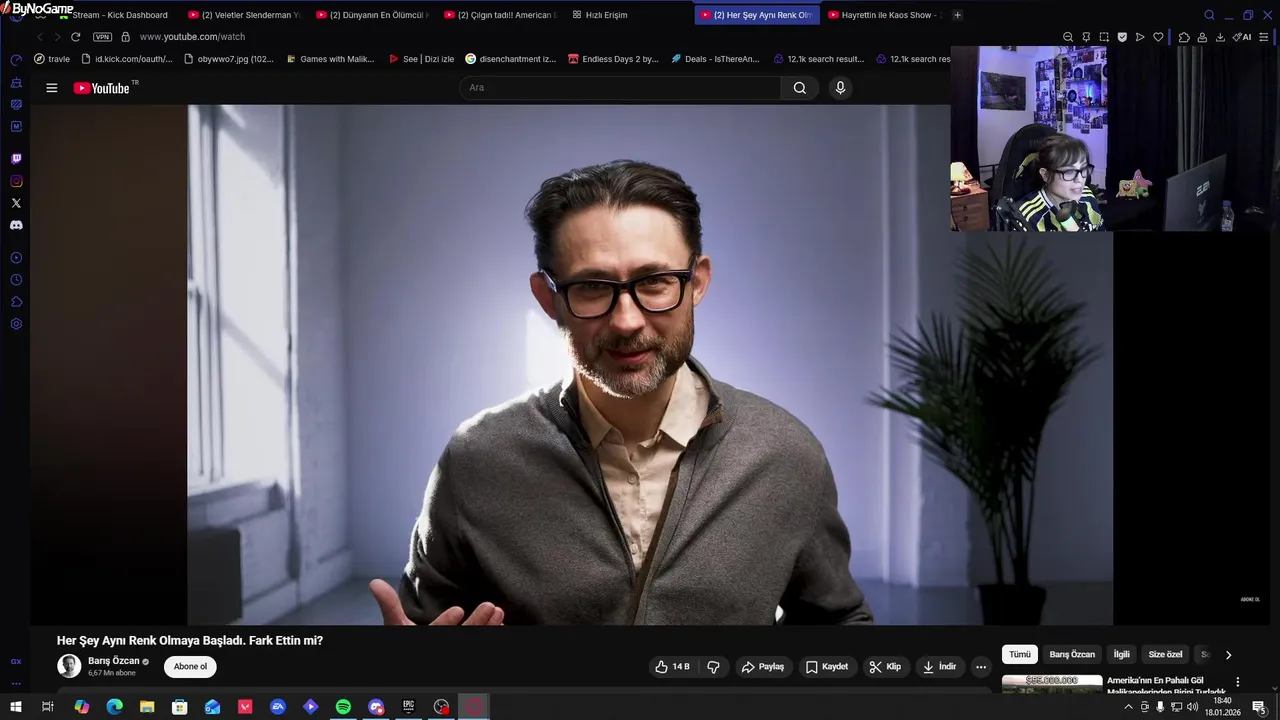Open Instagram in the Opera sidebar
Viewport: 1280px width, 720px height.
click(x=16, y=181)
